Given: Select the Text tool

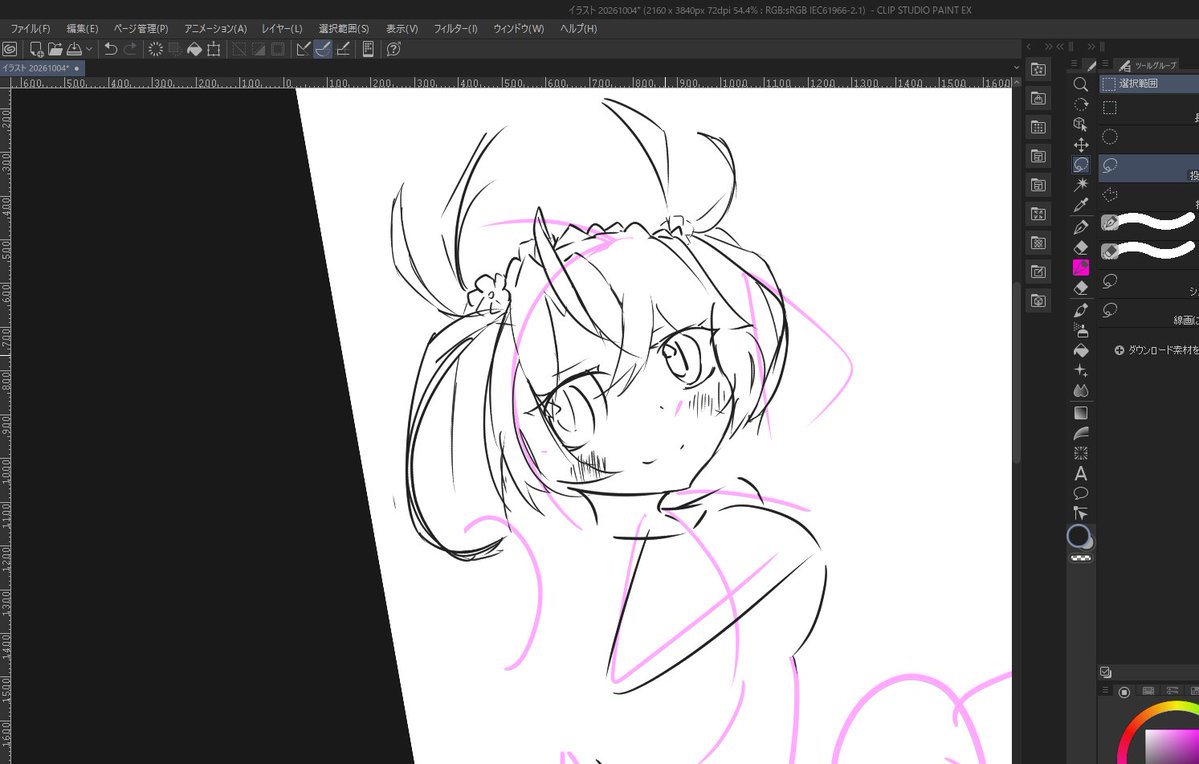Looking at the screenshot, I should (1080, 473).
